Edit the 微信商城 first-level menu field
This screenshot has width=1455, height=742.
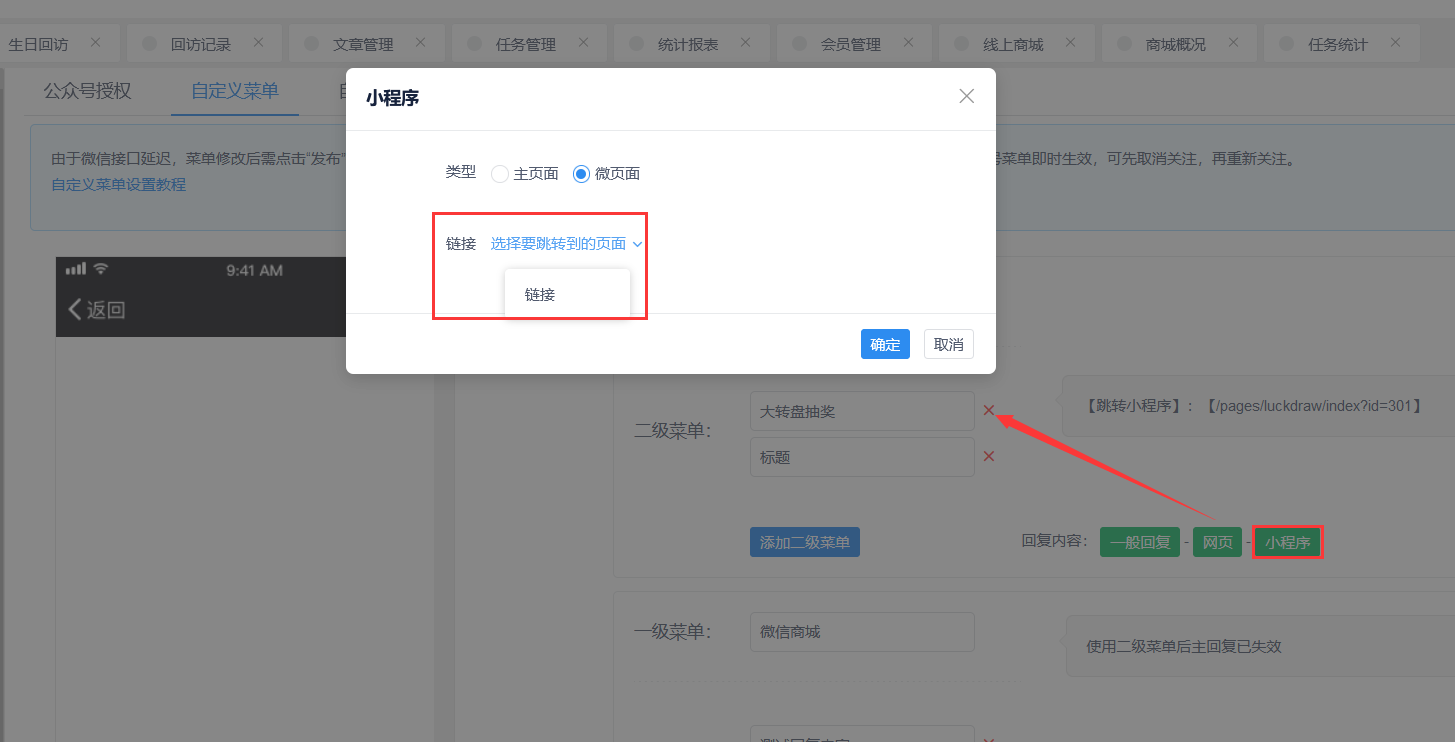click(862, 632)
